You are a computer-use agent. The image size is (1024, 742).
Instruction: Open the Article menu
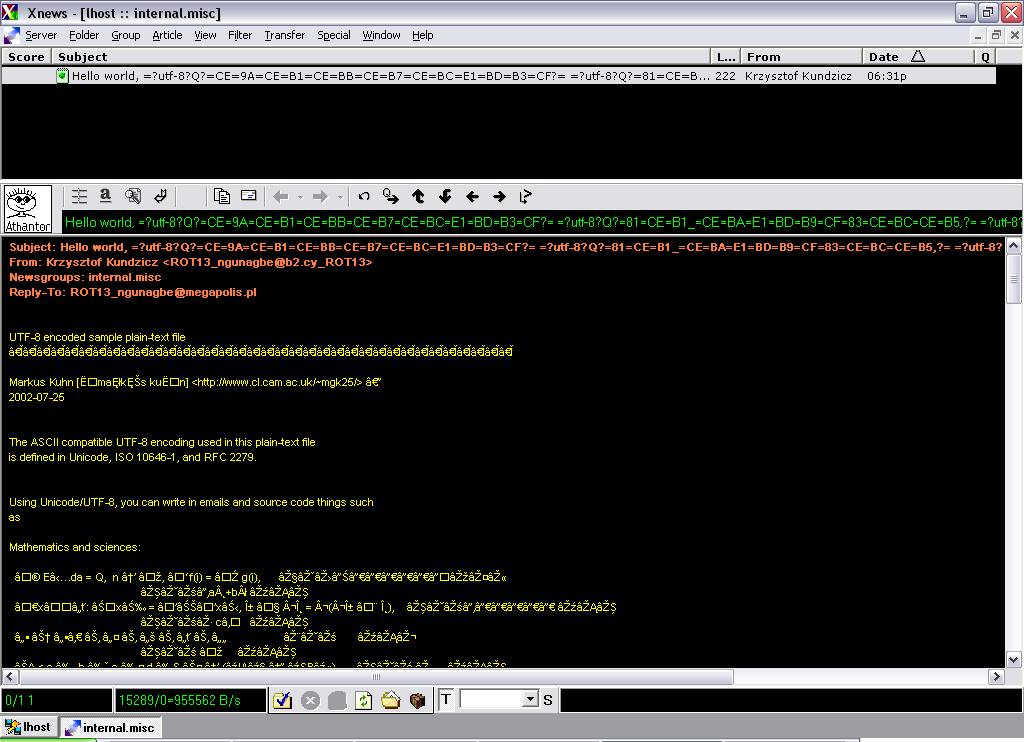167,35
